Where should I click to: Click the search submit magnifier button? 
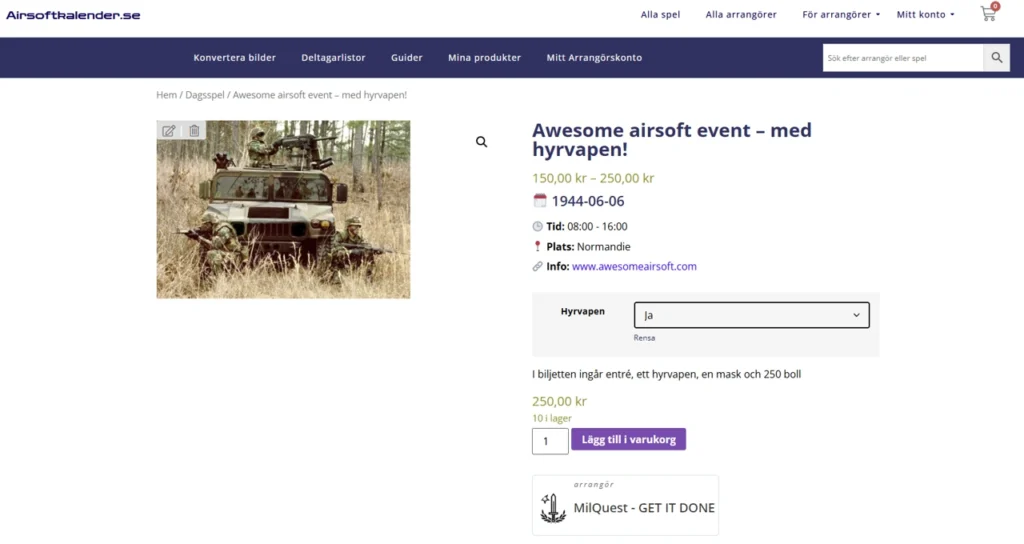[997, 58]
